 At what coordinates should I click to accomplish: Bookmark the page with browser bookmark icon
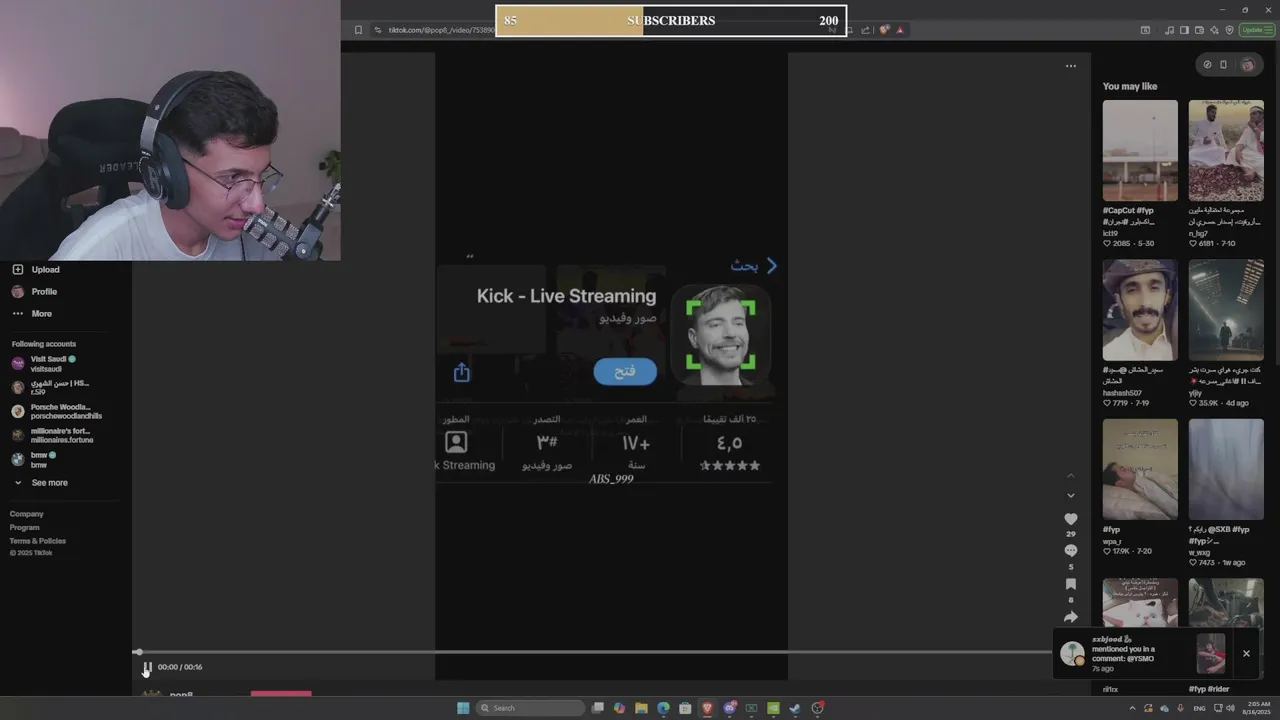(358, 30)
